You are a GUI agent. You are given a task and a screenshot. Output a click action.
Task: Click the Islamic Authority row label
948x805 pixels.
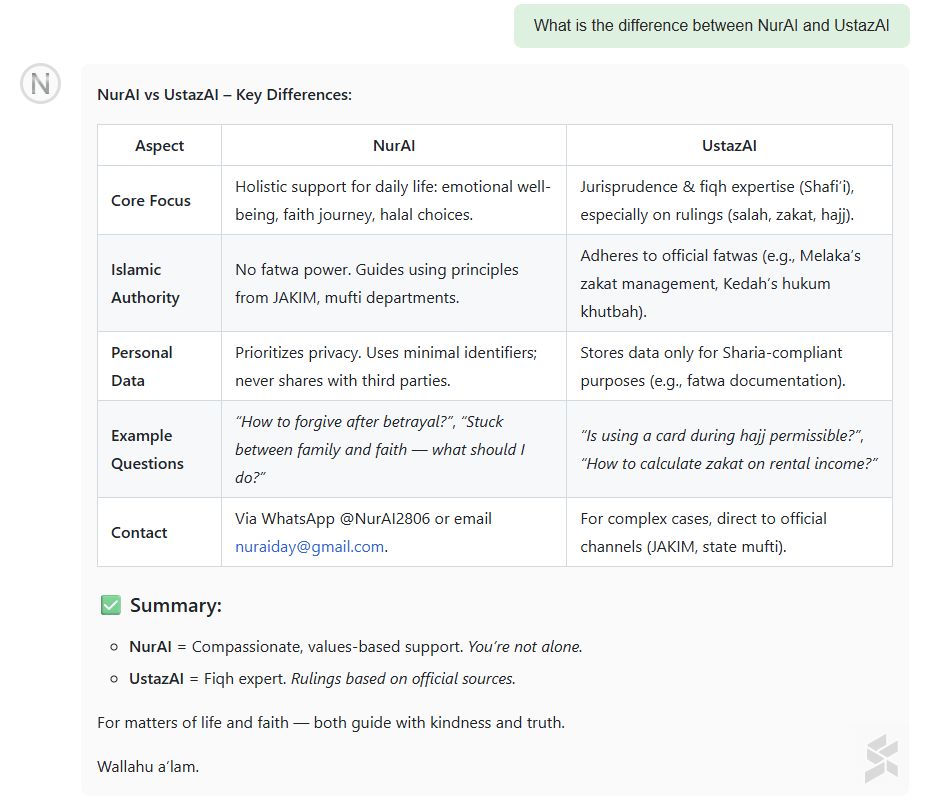(145, 283)
